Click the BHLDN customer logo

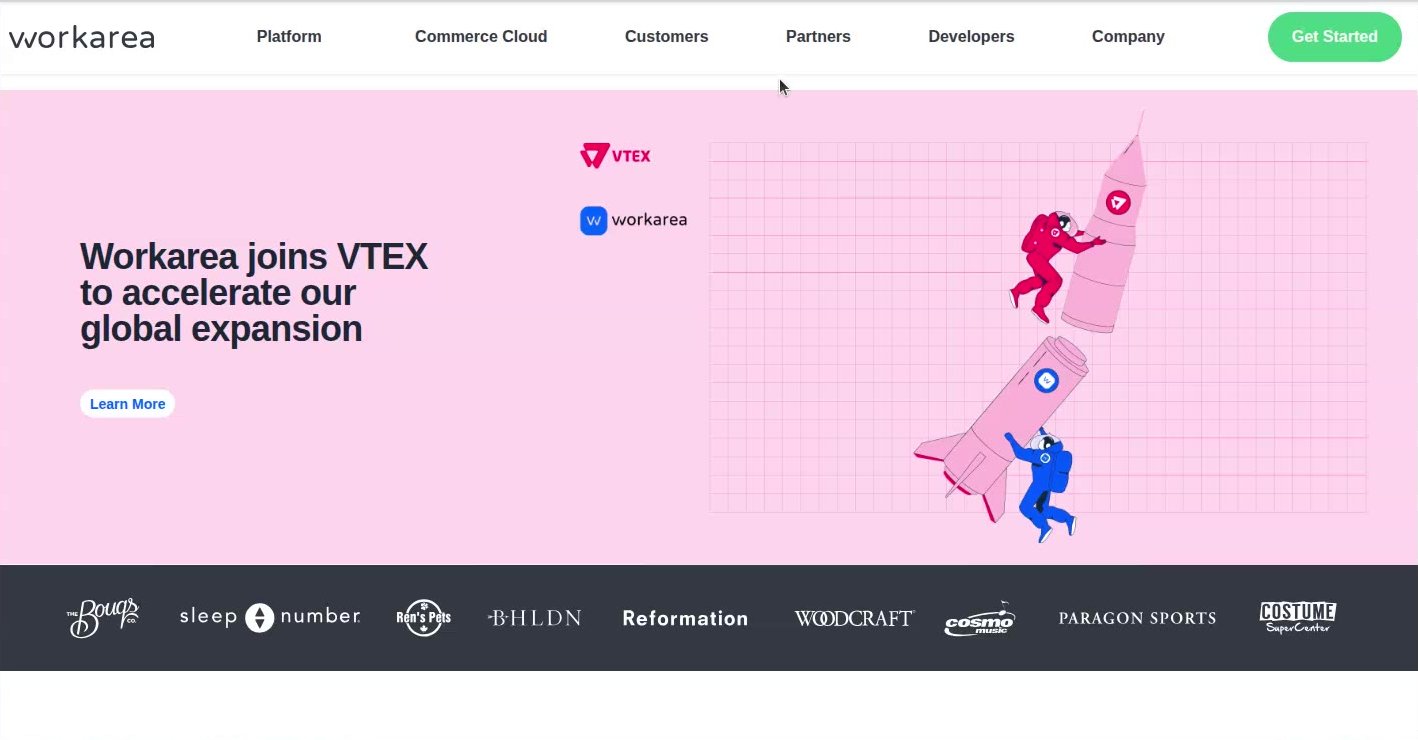pyautogui.click(x=535, y=618)
